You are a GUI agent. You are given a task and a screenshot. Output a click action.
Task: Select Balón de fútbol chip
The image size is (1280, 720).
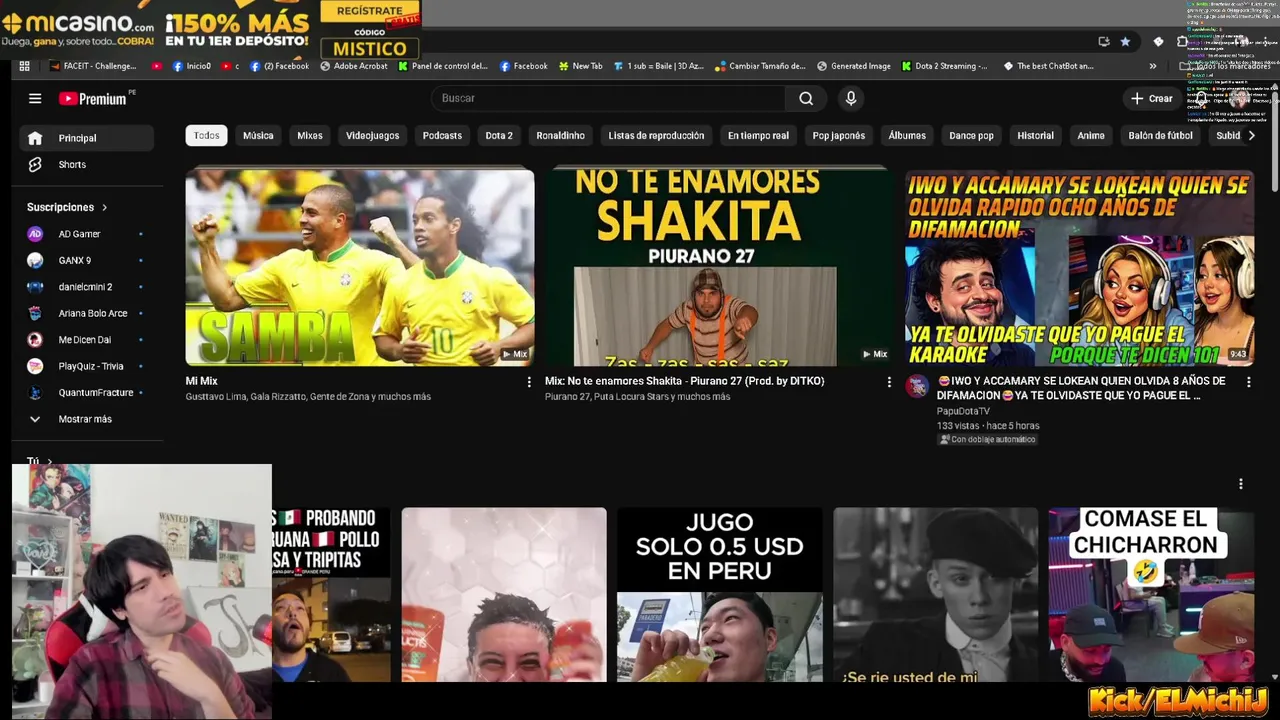[x=1160, y=135]
